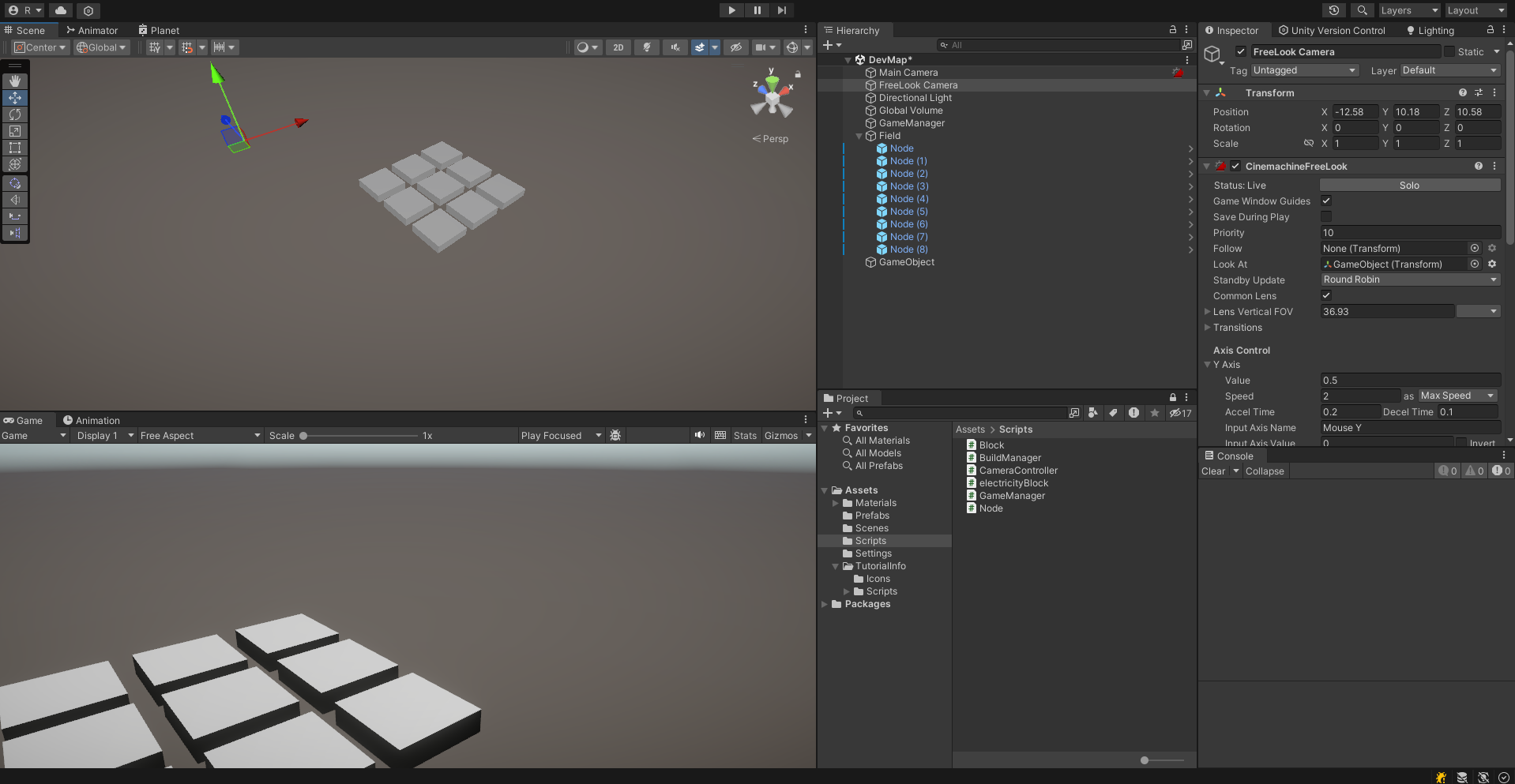Lock the Inspector panel

pos(1491,29)
